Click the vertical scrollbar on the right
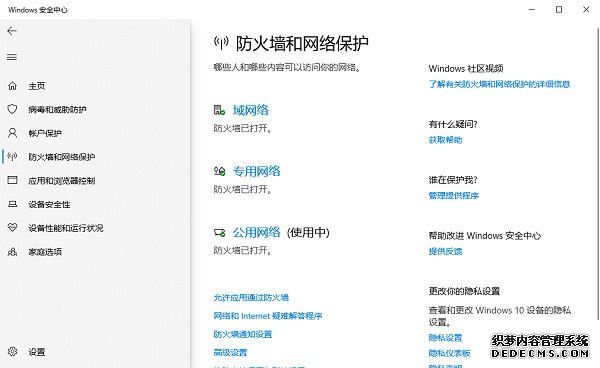Viewport: 600px width, 368px height. [x=598, y=172]
